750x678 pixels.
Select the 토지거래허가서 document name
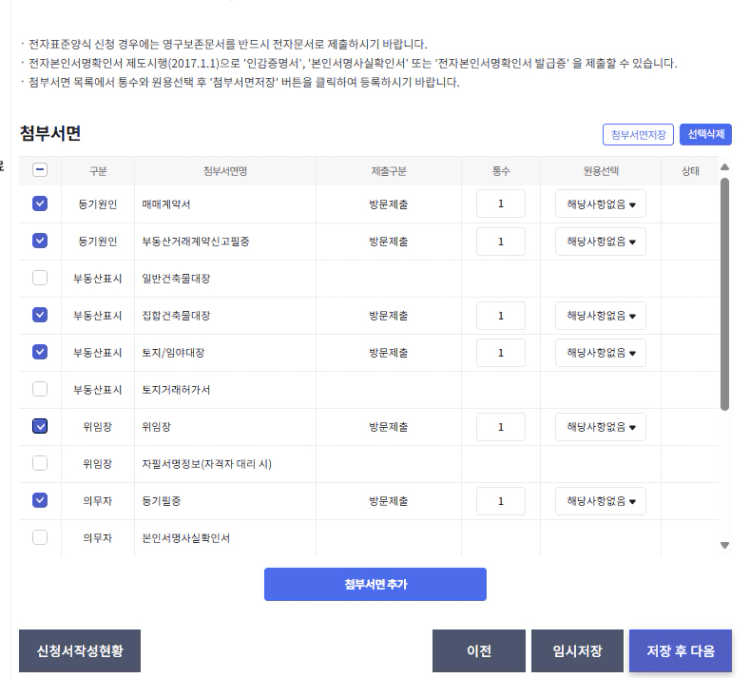176,390
